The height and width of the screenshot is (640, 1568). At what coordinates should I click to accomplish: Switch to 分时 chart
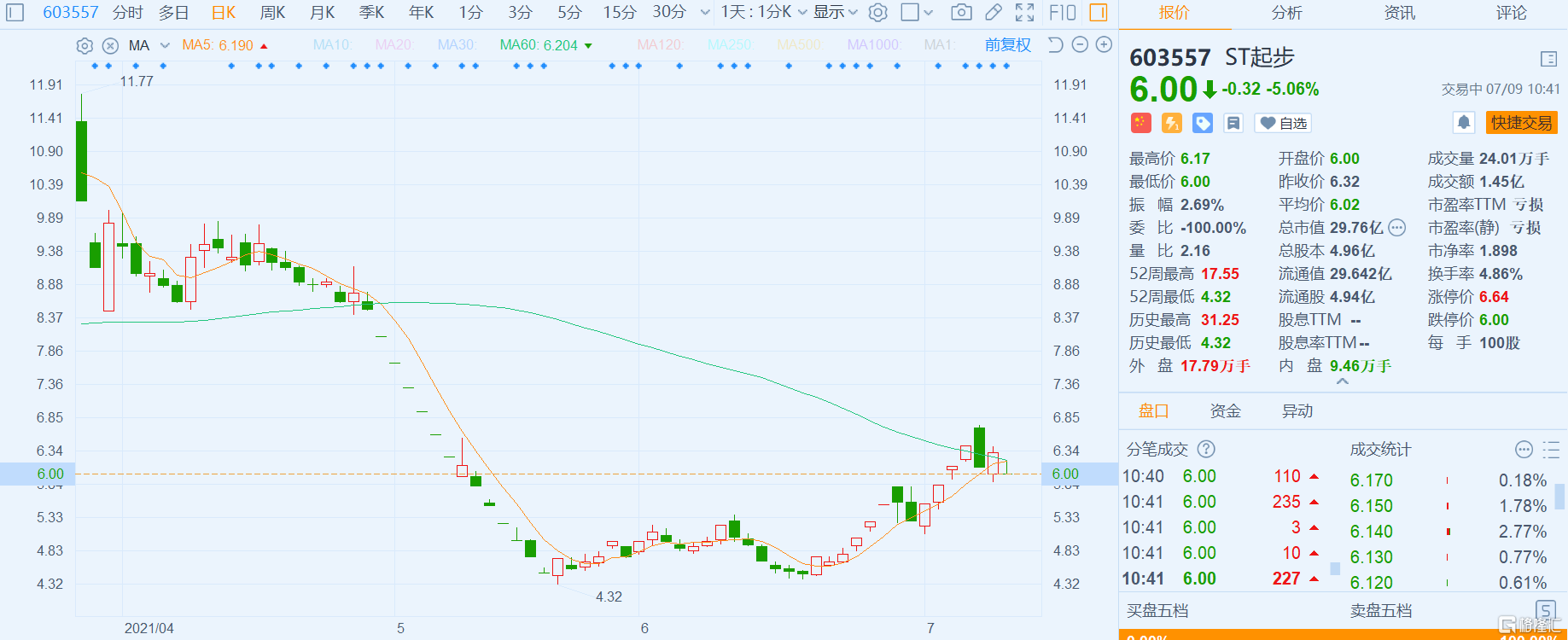click(128, 12)
